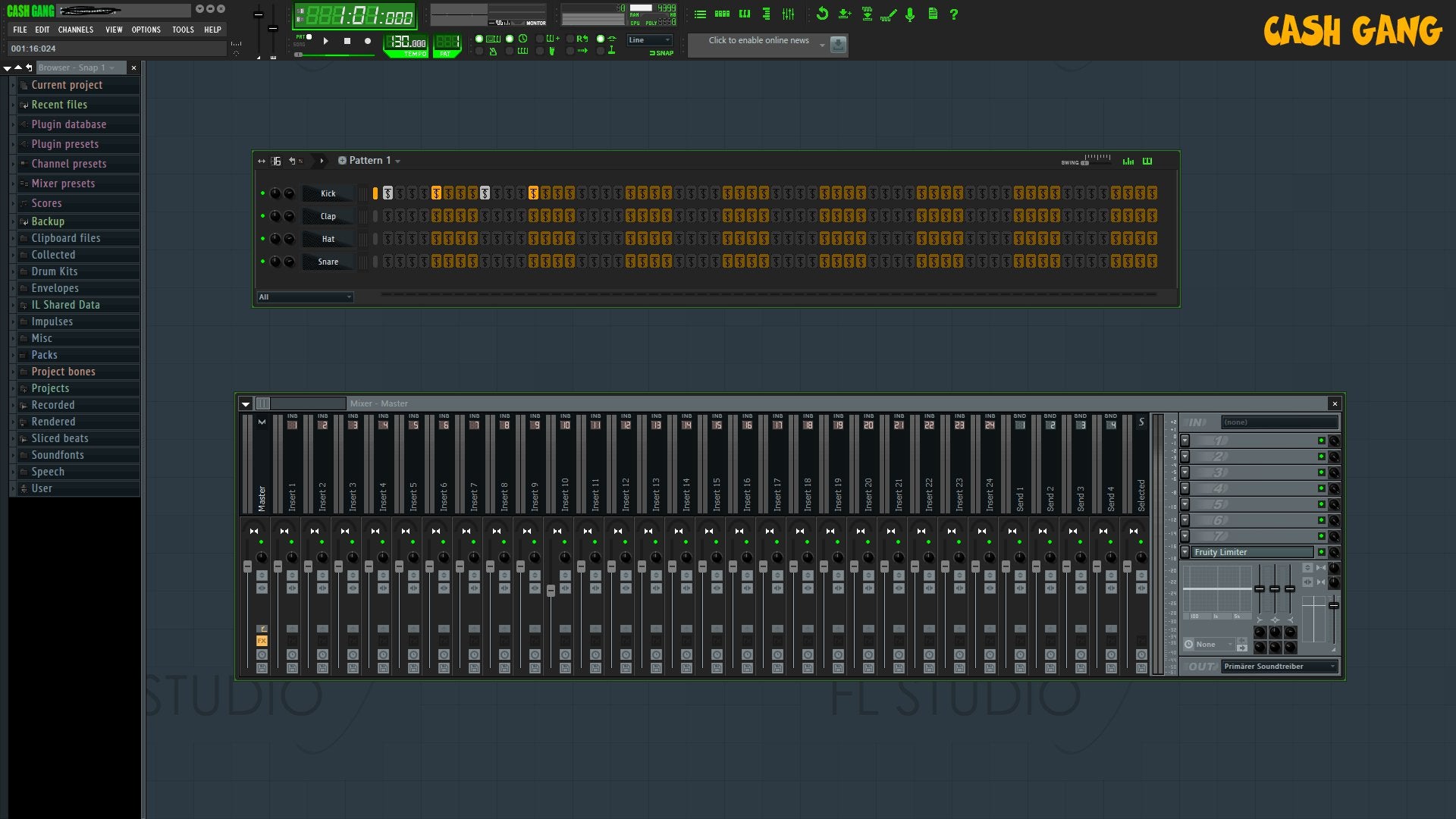Open the Line snap mode dropdown

click(x=649, y=40)
